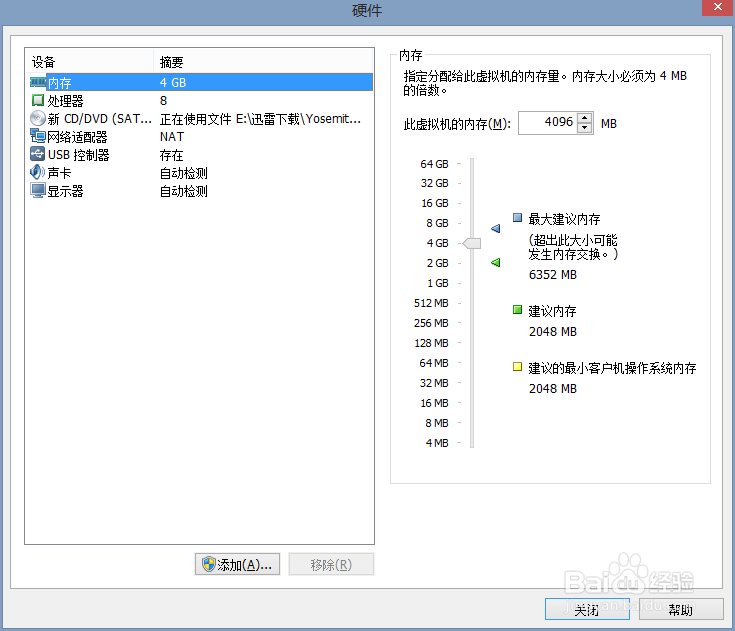
Task: Click the 存在 summary for USB
Action: tap(172, 155)
